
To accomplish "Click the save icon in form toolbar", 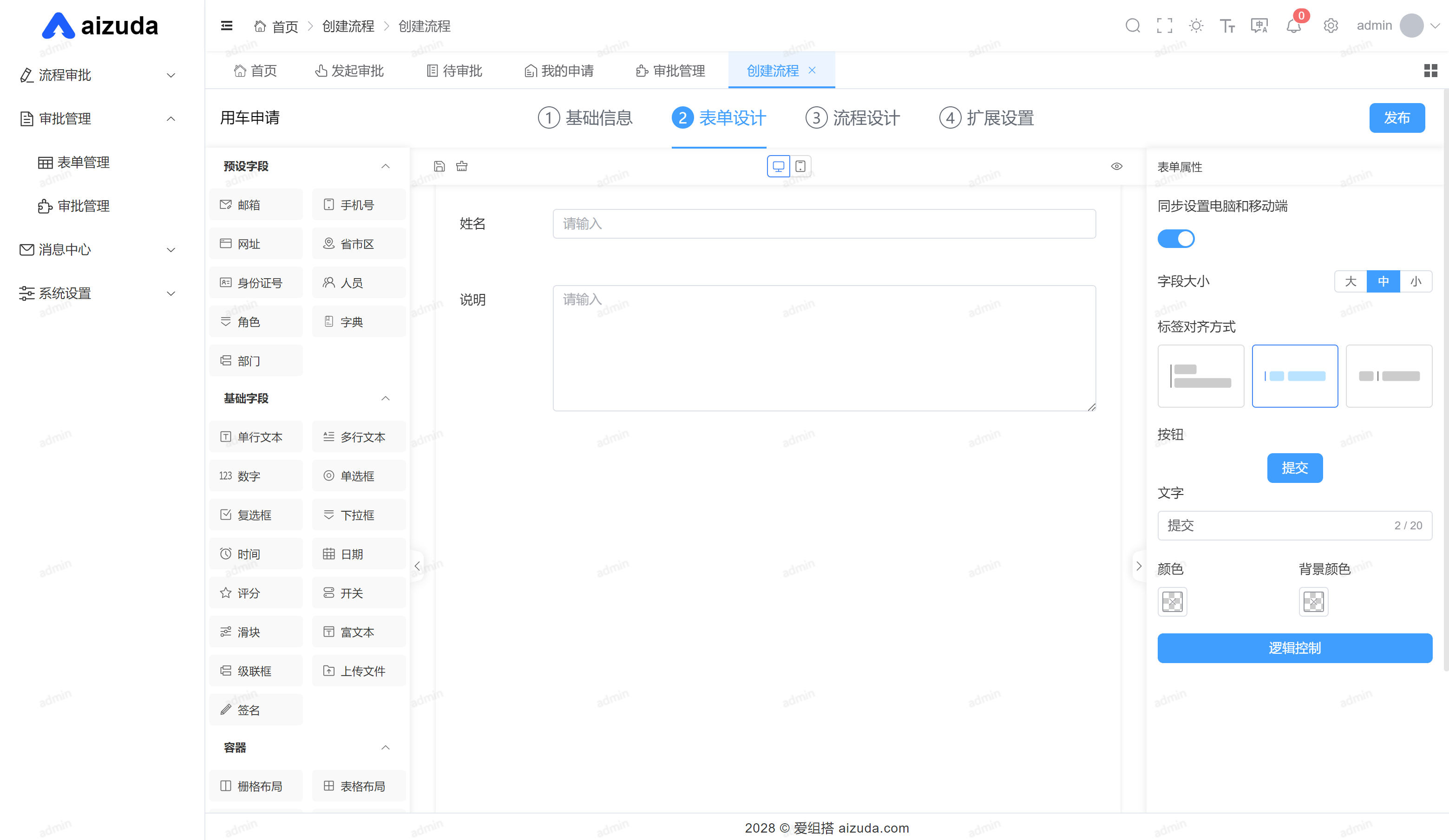I will pos(439,167).
